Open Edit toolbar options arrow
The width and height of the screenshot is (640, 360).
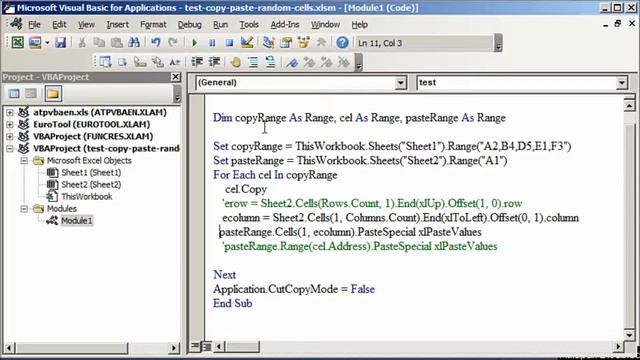(358, 62)
